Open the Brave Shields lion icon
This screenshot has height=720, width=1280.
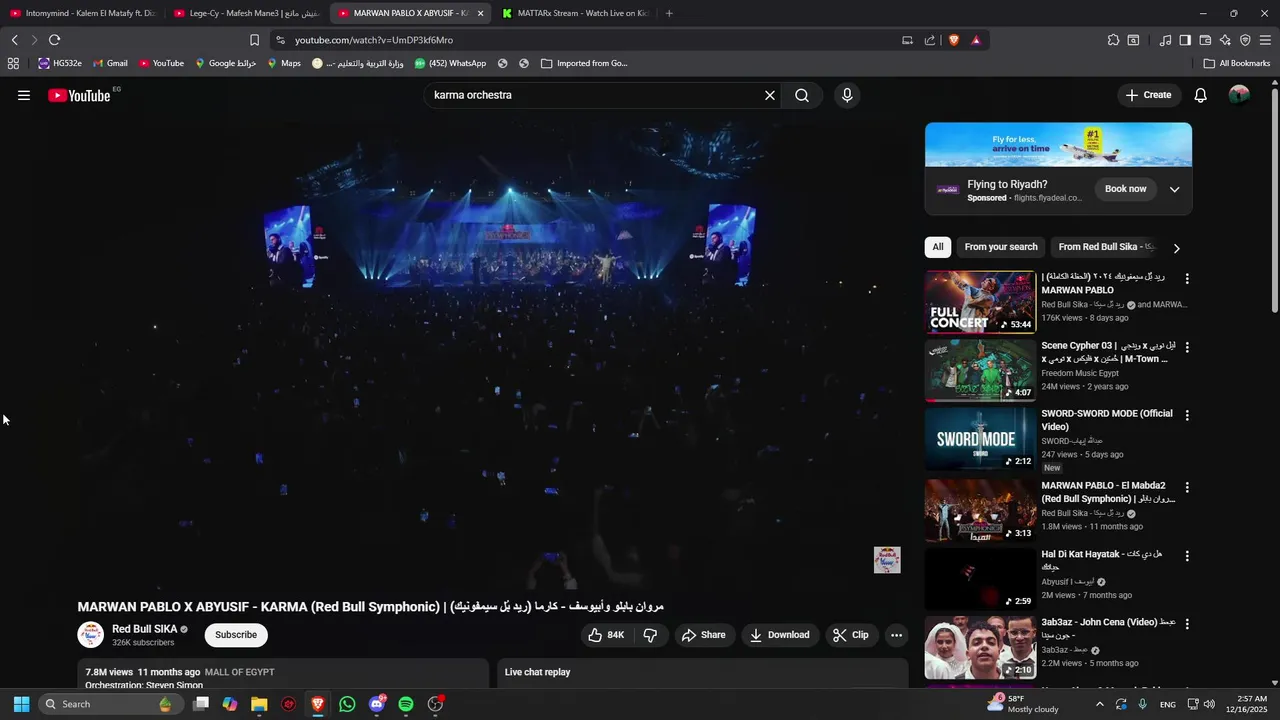tap(954, 40)
